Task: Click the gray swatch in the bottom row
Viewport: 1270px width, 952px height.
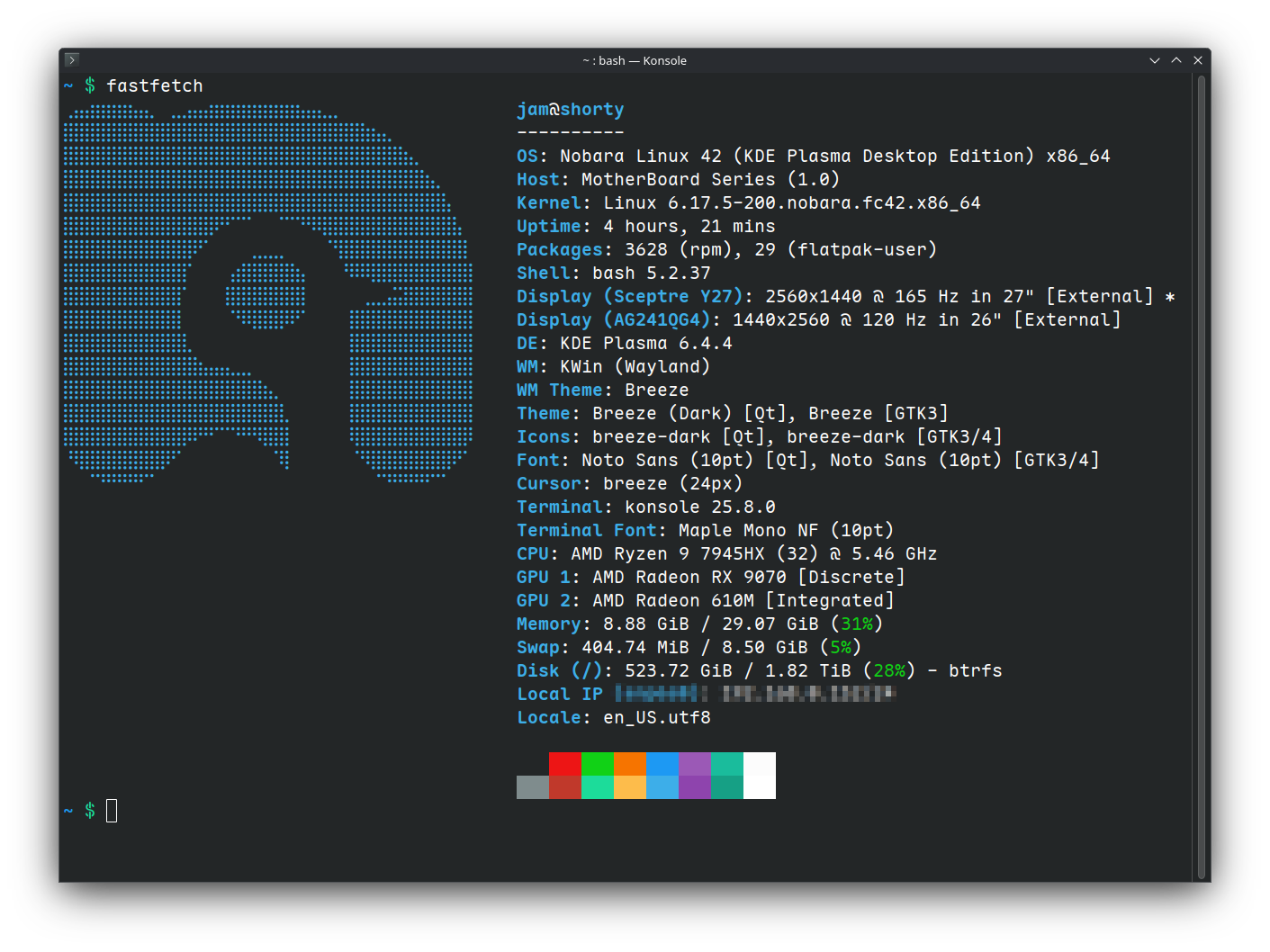Action: (533, 787)
